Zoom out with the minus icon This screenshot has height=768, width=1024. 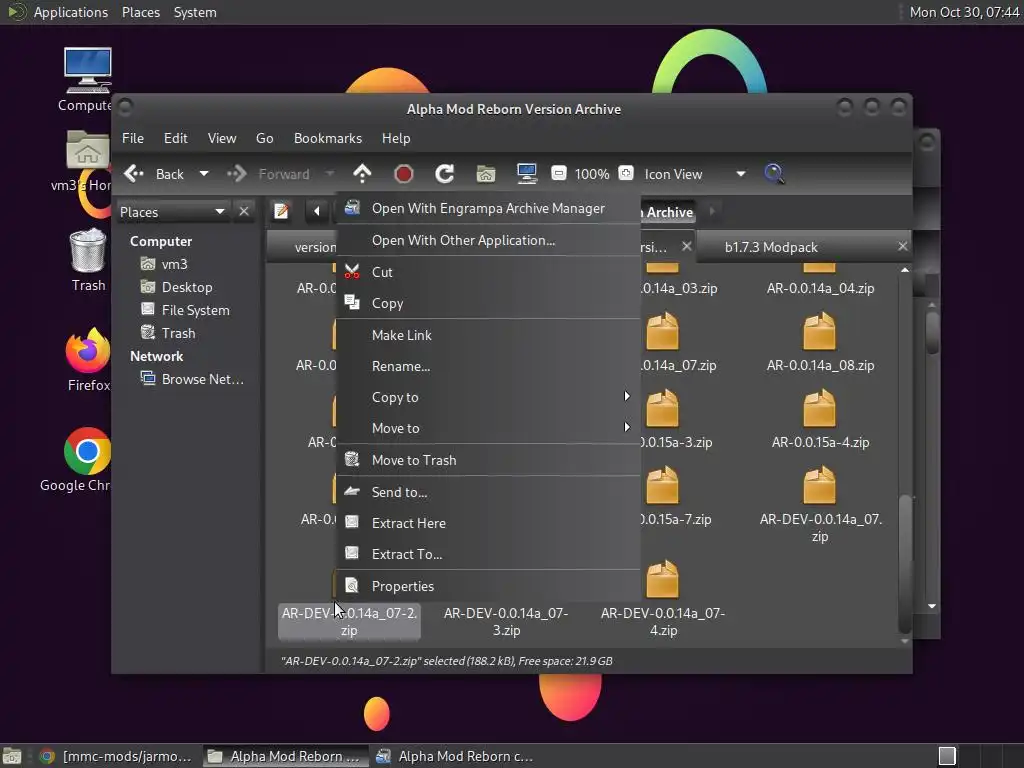558,174
